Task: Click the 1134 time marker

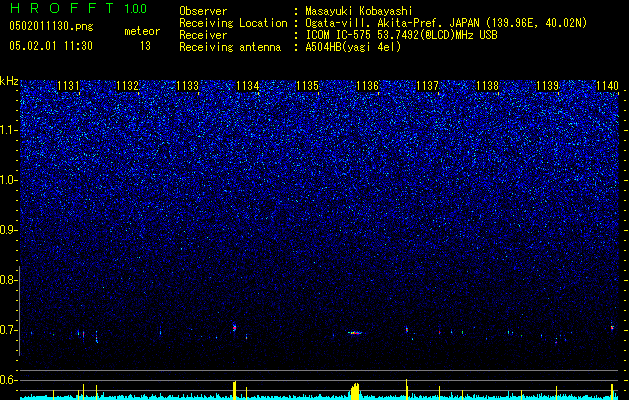Action: pos(248,86)
